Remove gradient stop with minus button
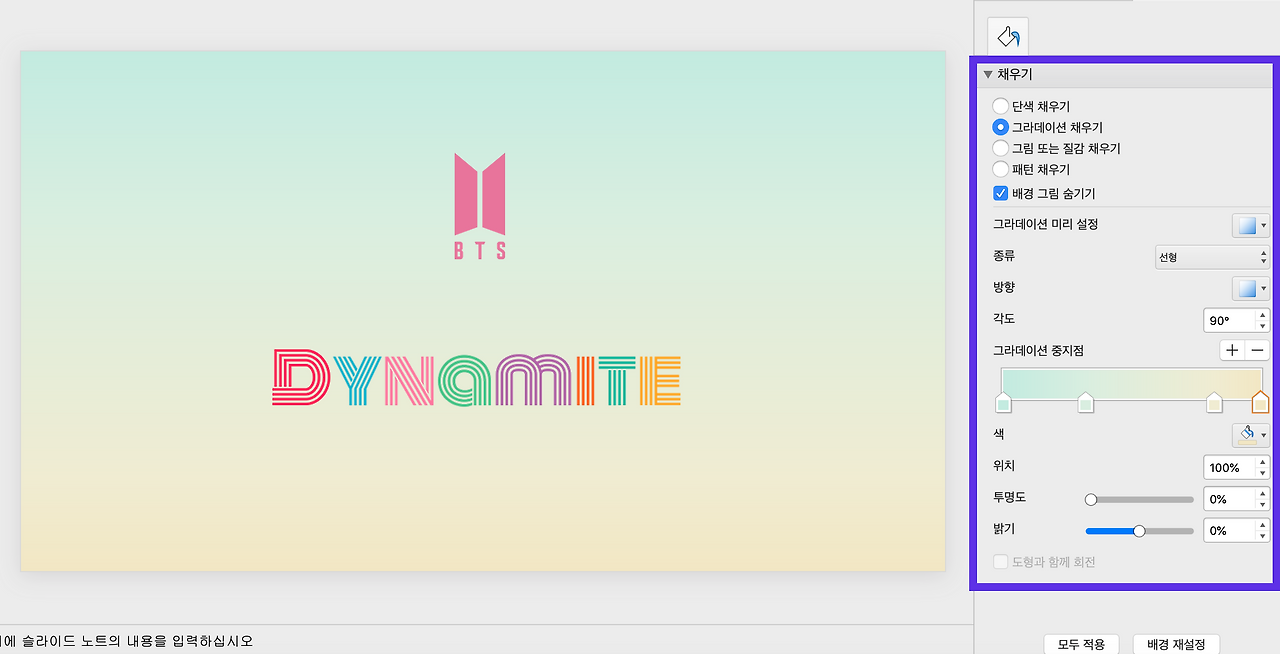The width and height of the screenshot is (1280, 654). [1258, 350]
